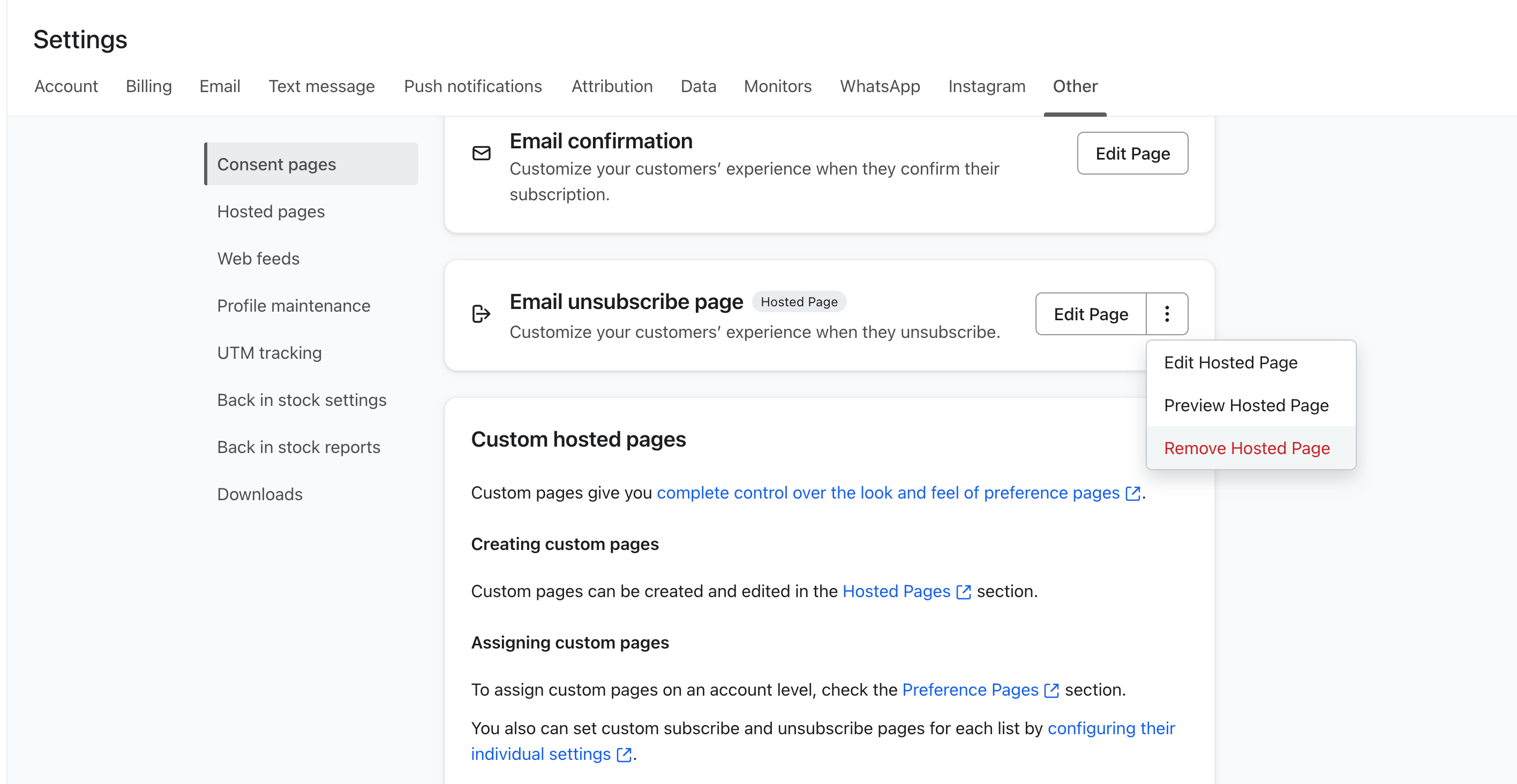This screenshot has width=1517, height=784.
Task: Switch to the Instagram tab
Action: [986, 87]
